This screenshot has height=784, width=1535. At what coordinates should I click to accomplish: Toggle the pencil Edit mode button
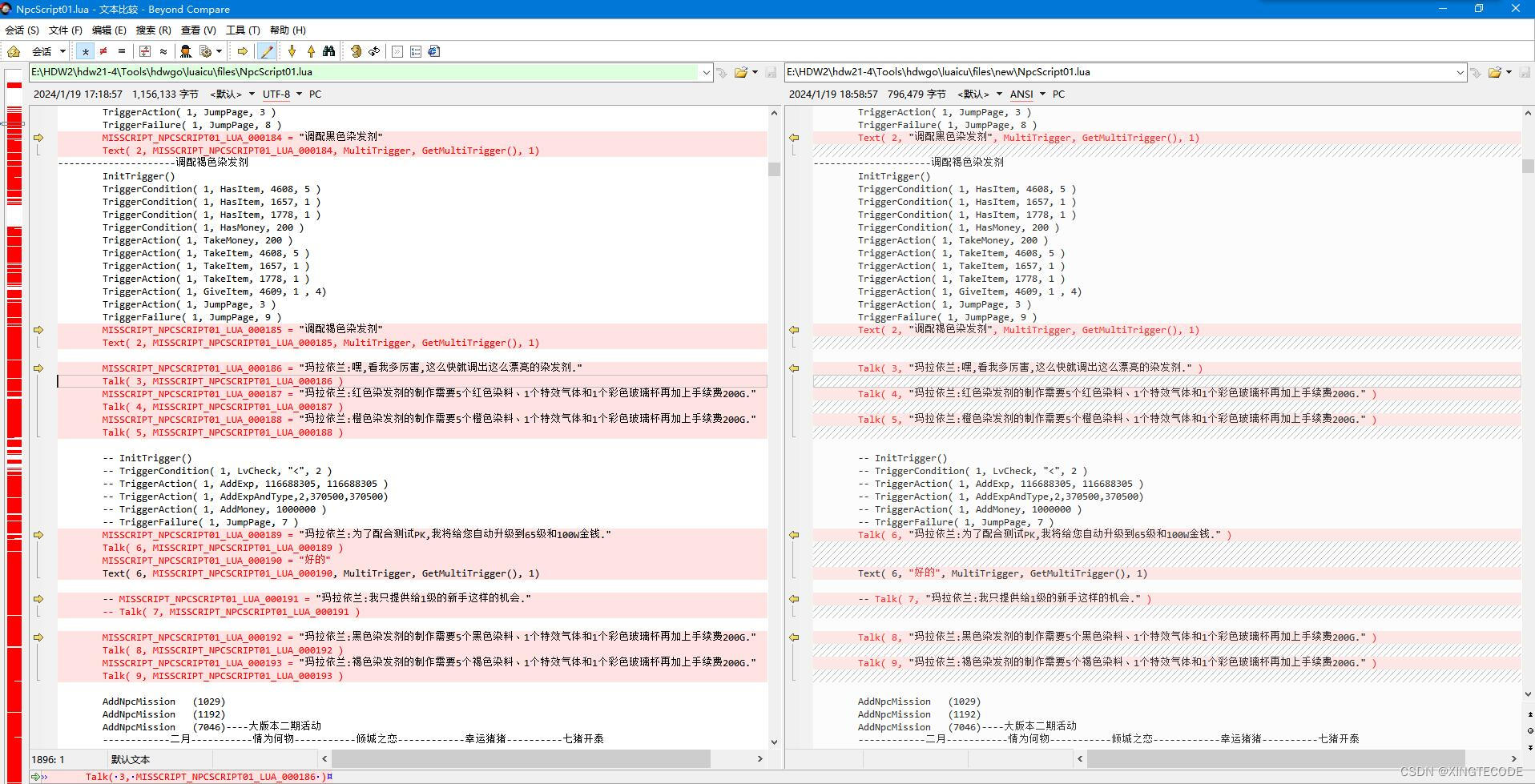pyautogui.click(x=267, y=51)
